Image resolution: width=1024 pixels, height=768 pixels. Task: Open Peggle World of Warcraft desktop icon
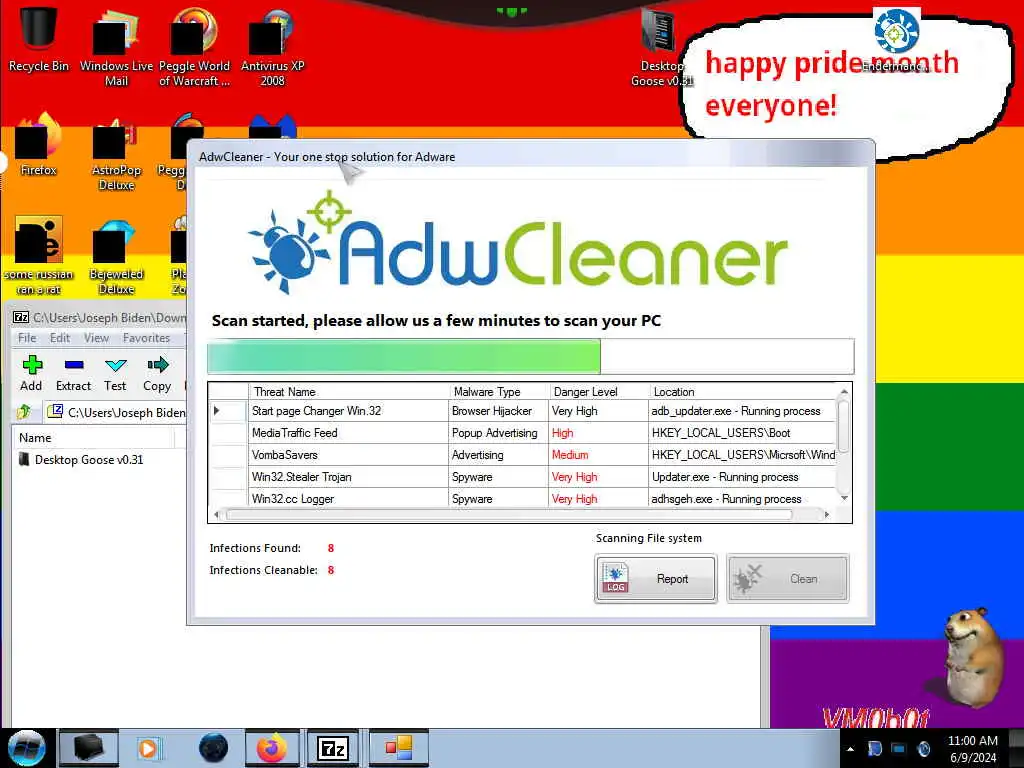tap(194, 46)
